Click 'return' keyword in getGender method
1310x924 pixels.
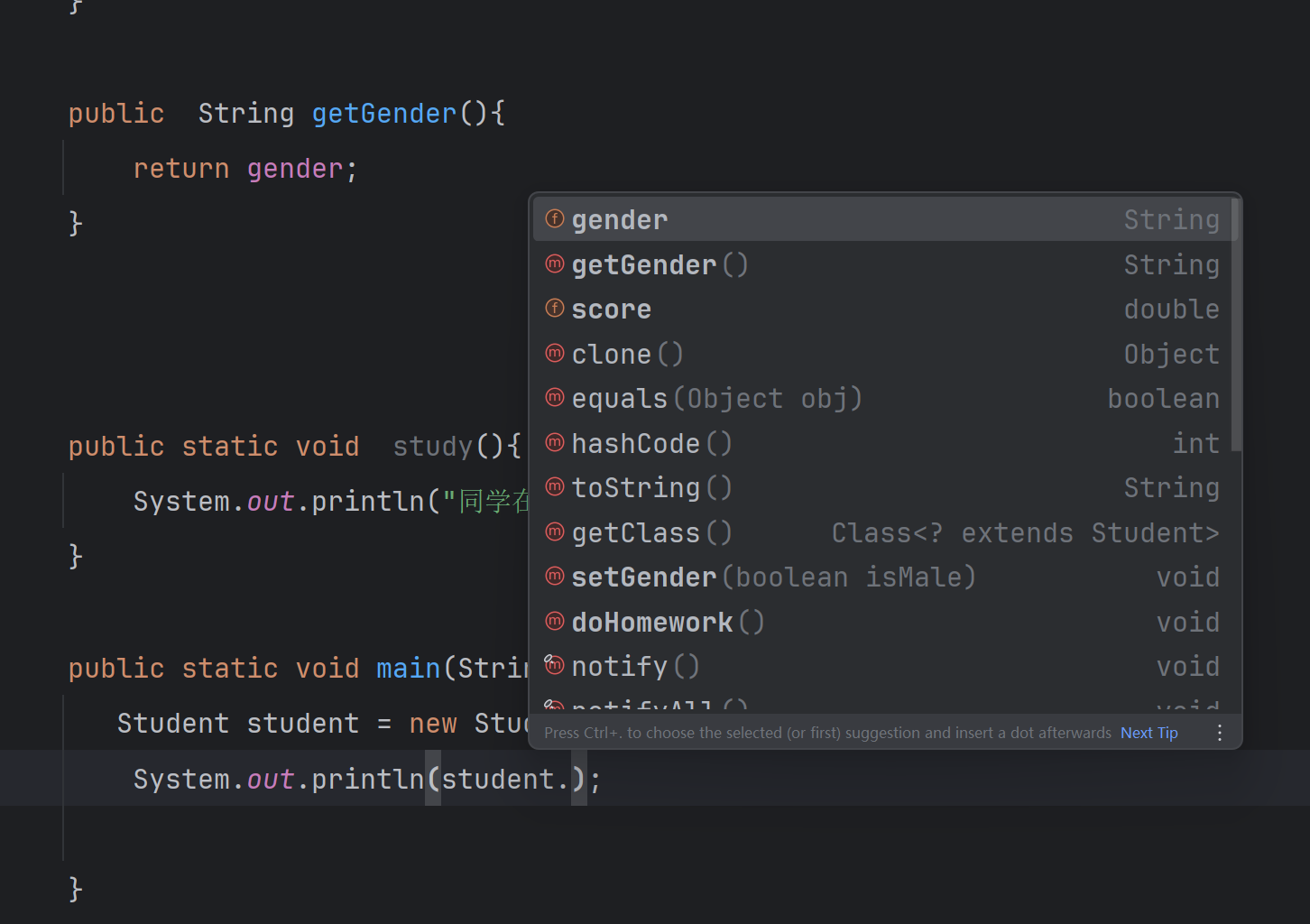click(x=181, y=169)
